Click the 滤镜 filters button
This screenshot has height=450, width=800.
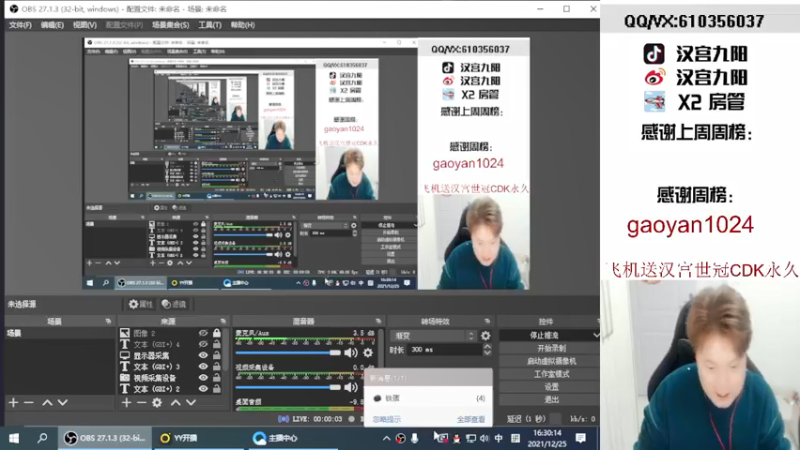174,304
